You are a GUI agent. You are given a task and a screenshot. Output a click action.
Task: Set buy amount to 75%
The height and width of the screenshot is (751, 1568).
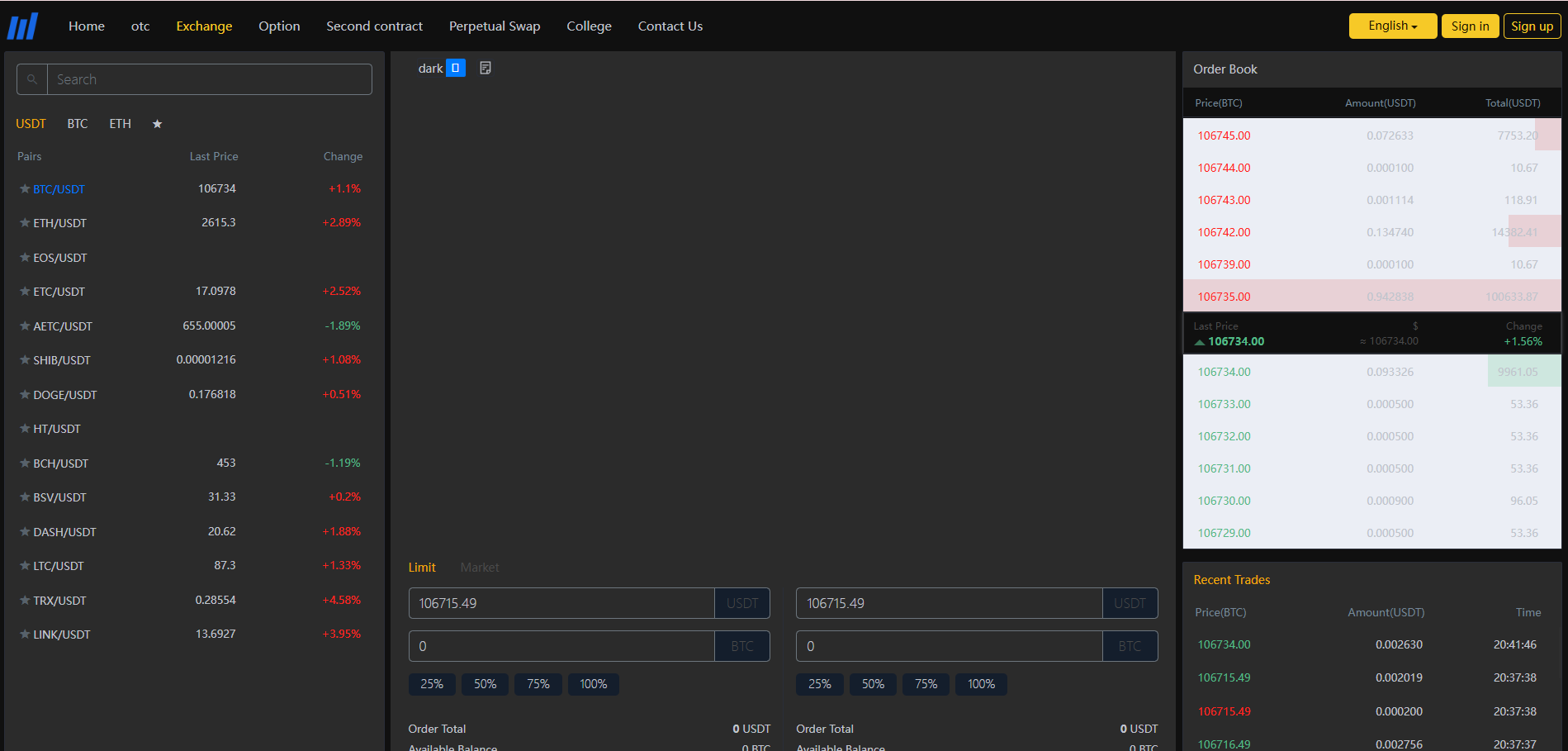538,684
